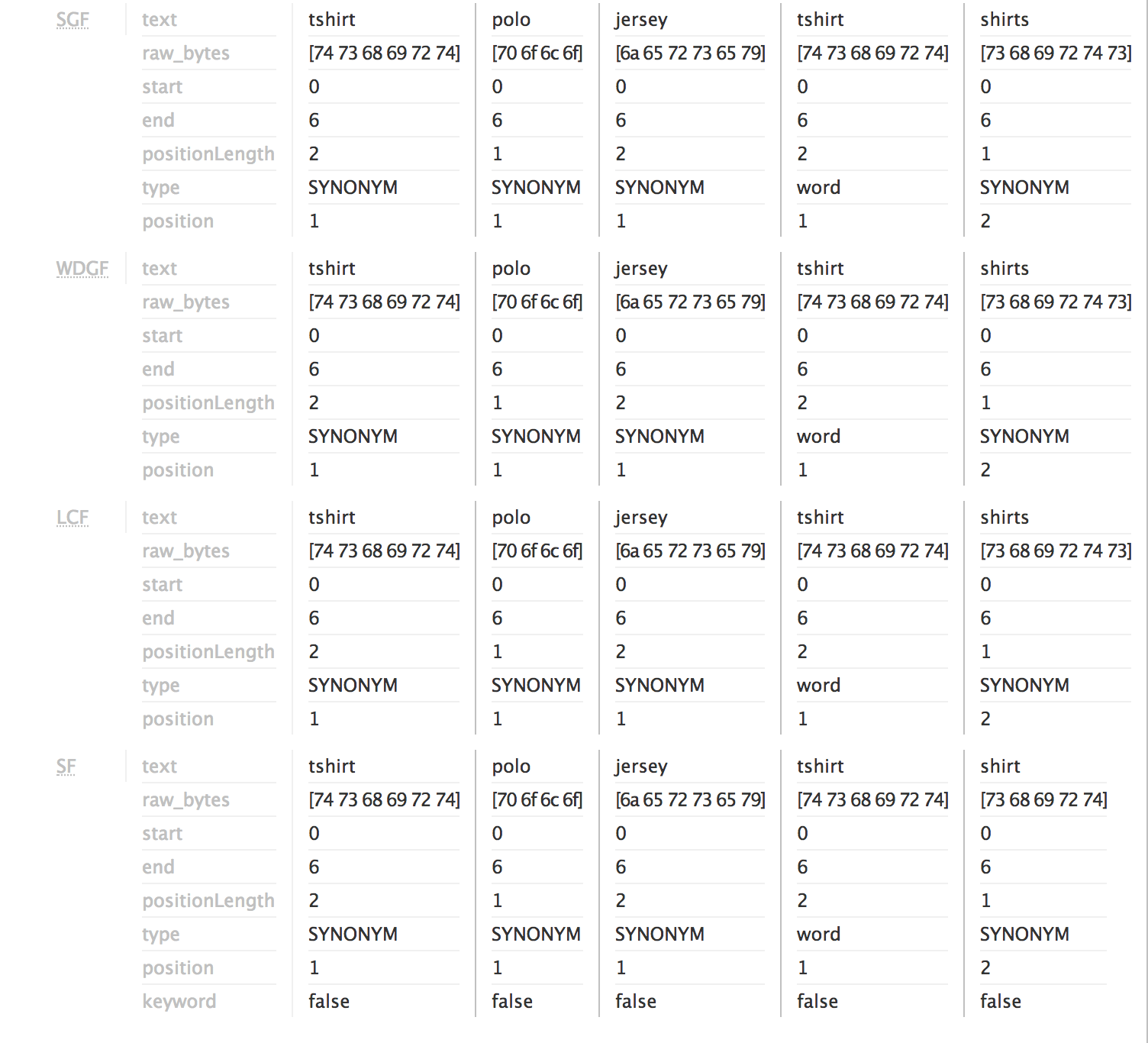Select the 'keyword' row label in SF section
The width and height of the screenshot is (1148, 1043).
179,1001
